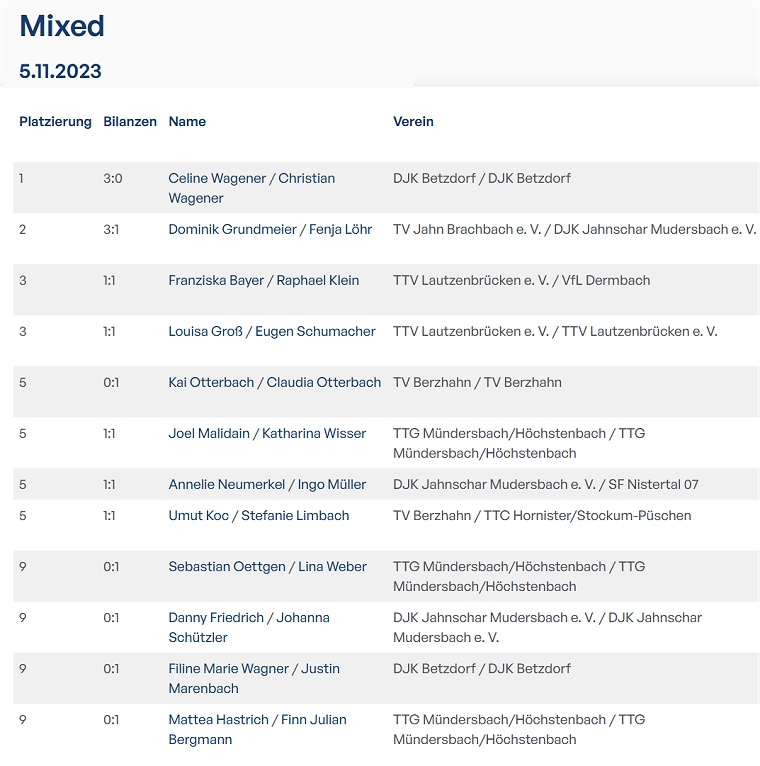Click the 3:0 result in first row
Image resolution: width=760 pixels, height=766 pixels.
[112, 179]
